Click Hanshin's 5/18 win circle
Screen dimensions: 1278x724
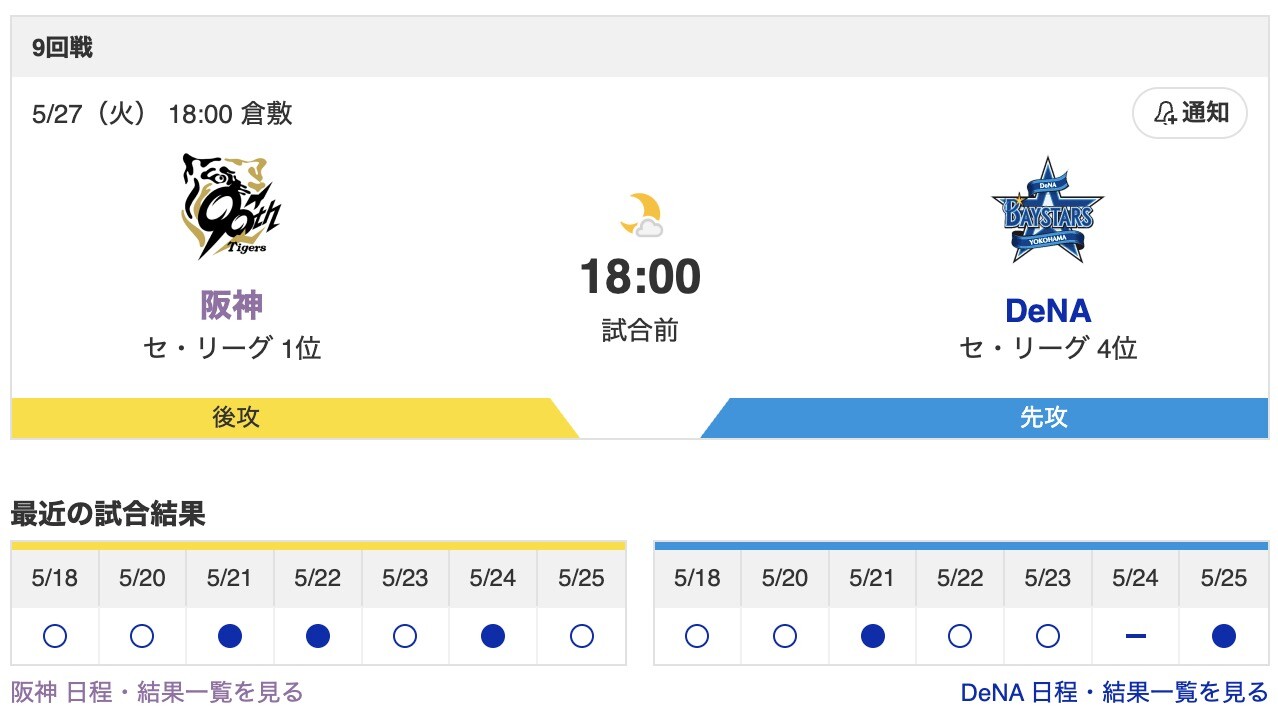pos(55,636)
